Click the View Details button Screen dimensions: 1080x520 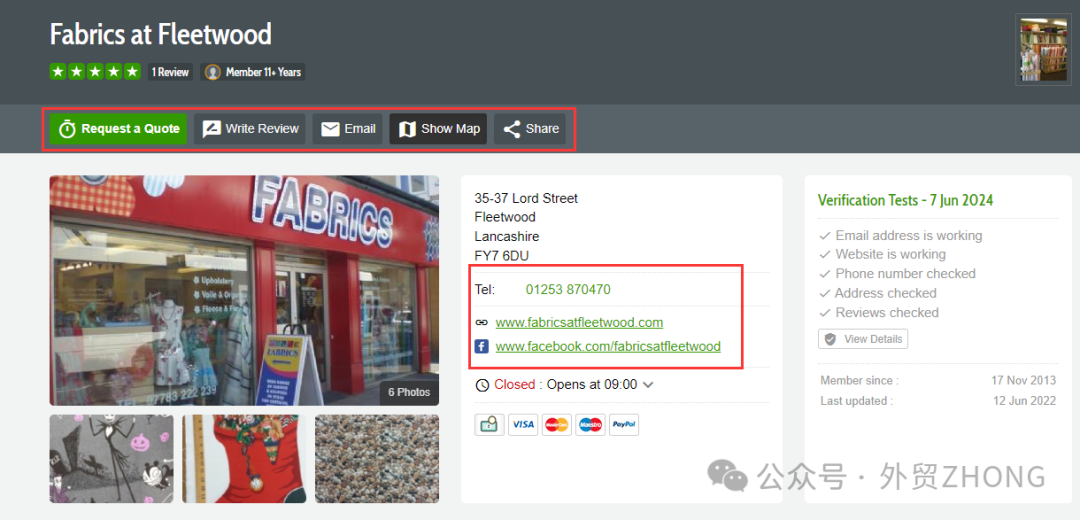coord(863,339)
